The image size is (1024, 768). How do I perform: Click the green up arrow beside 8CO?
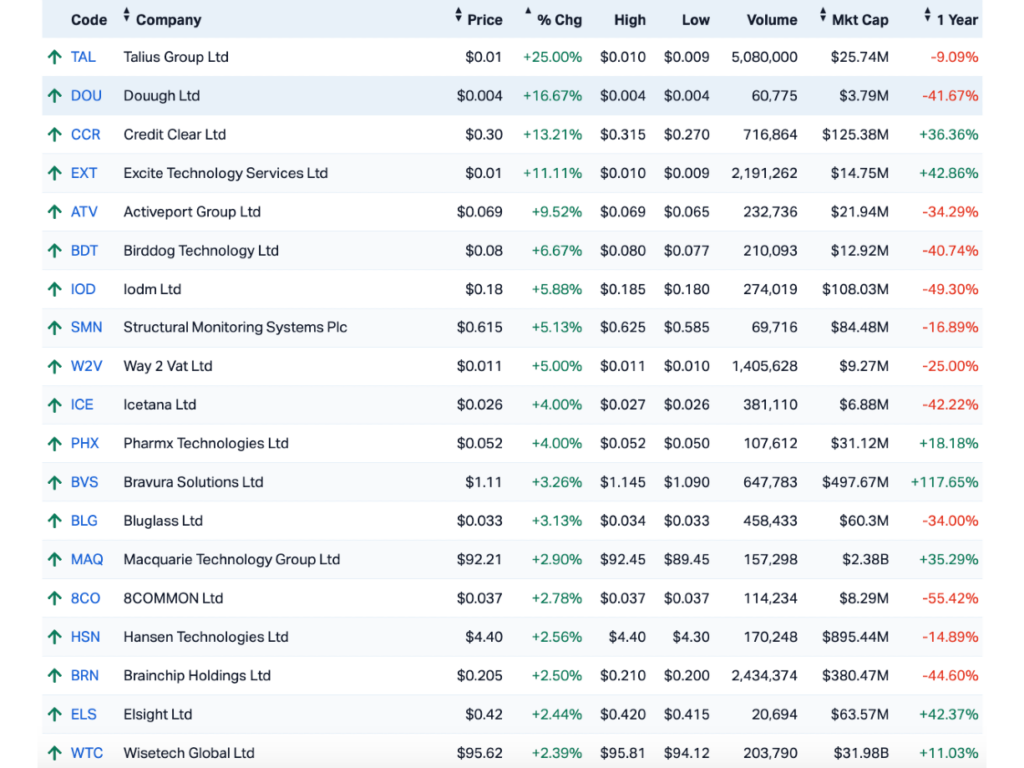click(x=55, y=598)
